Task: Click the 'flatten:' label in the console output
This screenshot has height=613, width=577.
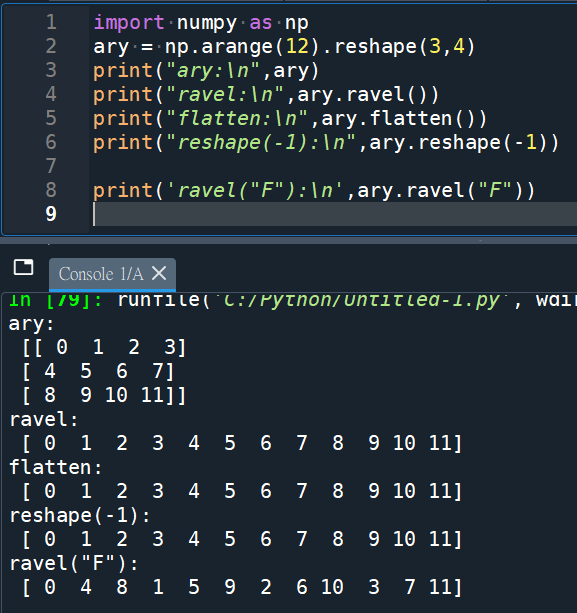Action: pos(56,467)
